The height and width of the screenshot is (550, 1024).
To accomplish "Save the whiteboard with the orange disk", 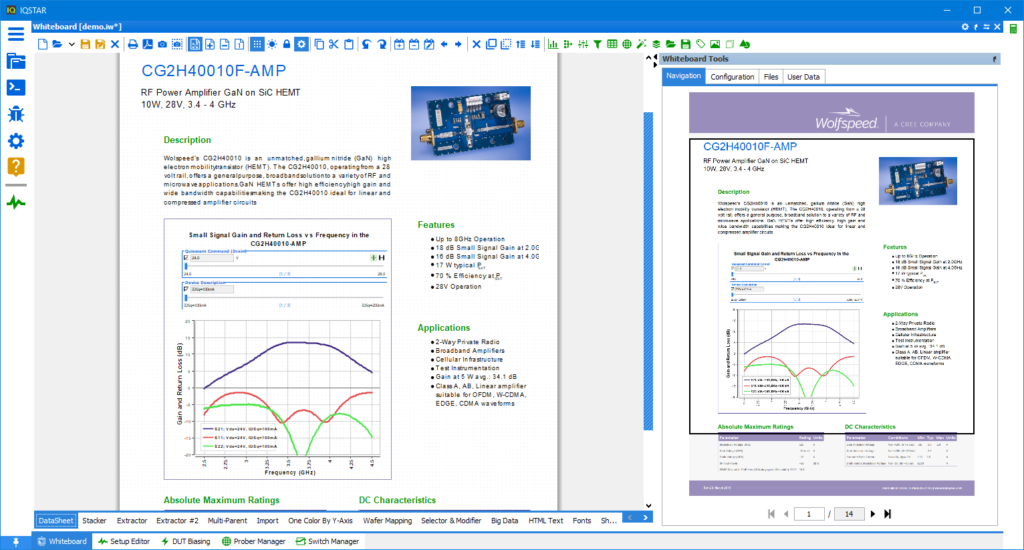I will [86, 44].
